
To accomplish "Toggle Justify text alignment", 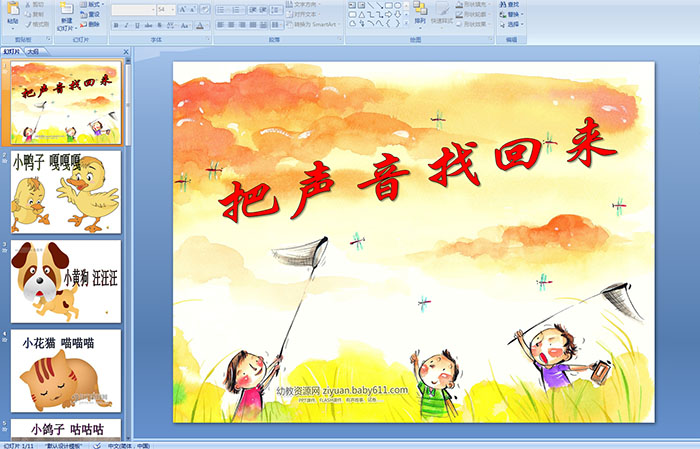I will tap(253, 25).
